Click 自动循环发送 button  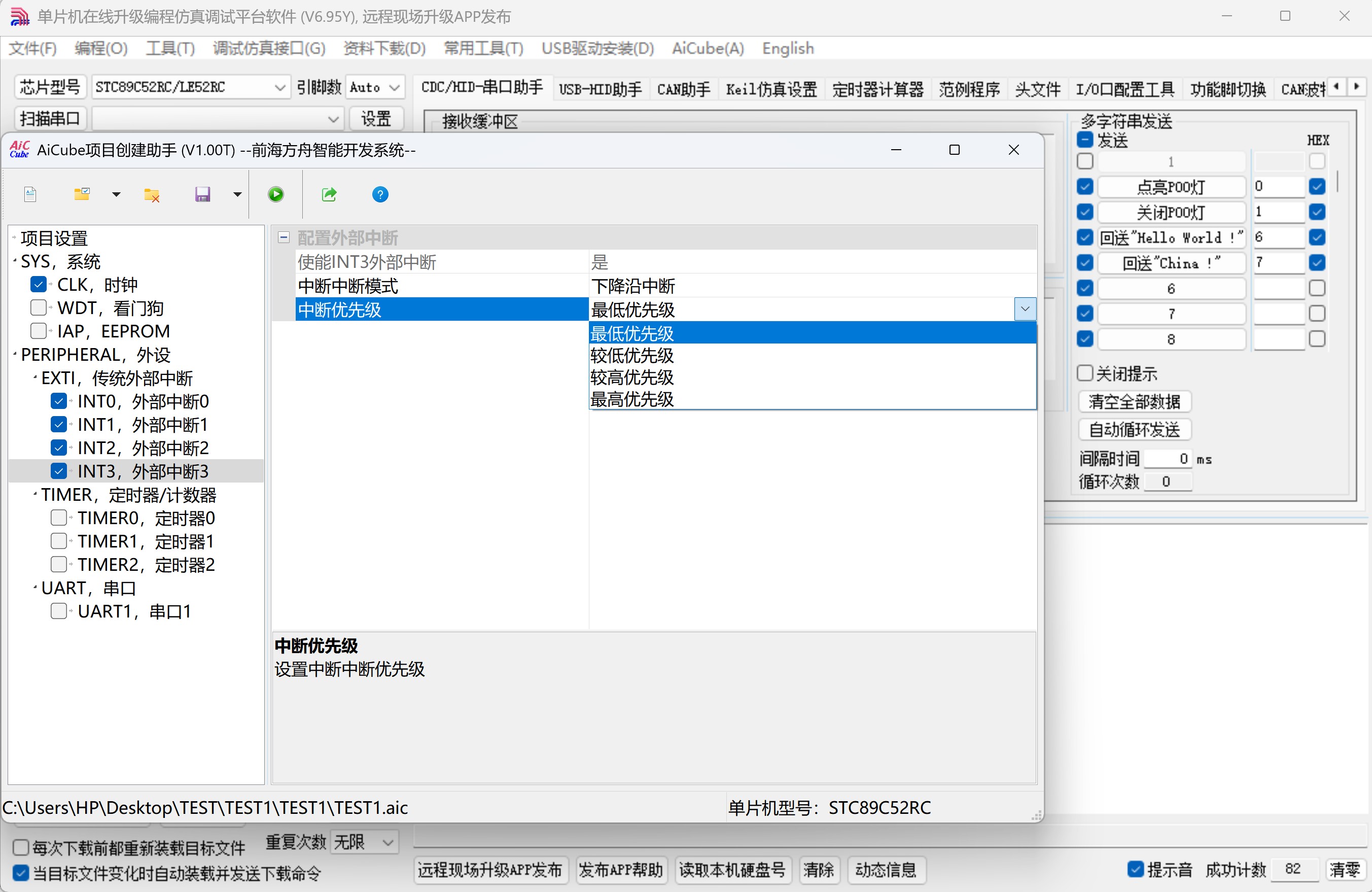[1135, 430]
